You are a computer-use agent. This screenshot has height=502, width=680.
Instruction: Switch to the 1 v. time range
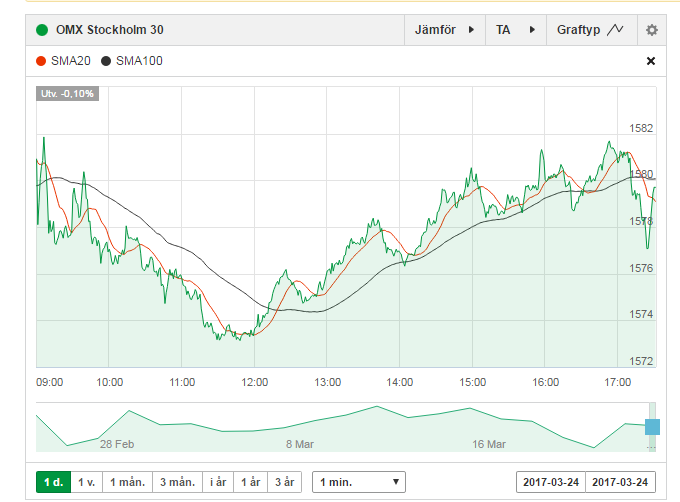(x=87, y=482)
